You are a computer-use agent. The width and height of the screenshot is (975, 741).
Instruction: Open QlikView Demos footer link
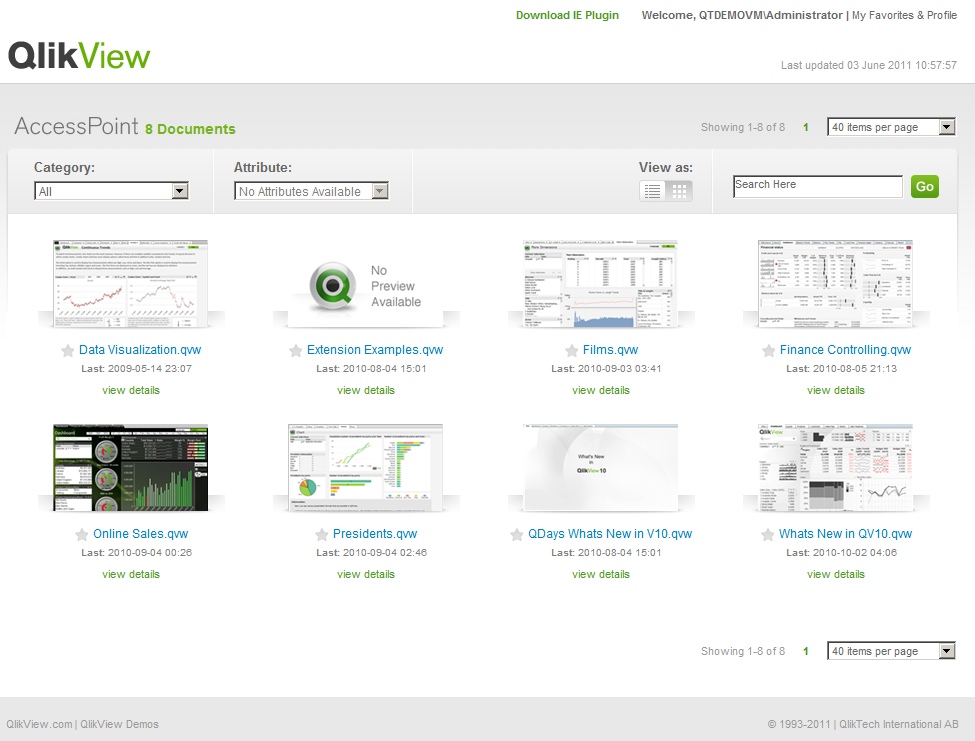click(x=119, y=724)
